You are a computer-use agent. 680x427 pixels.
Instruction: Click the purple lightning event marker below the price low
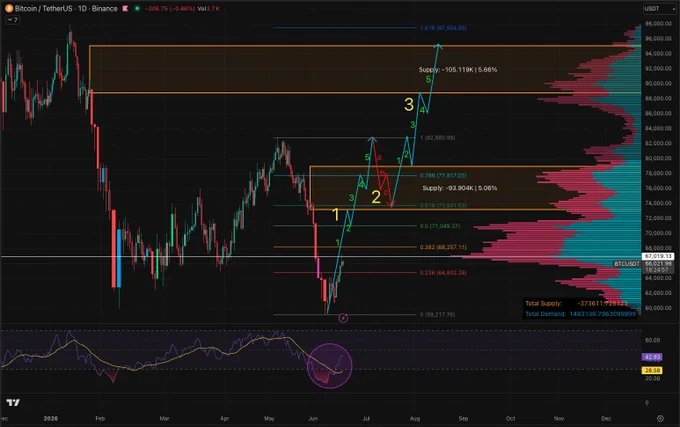(343, 318)
